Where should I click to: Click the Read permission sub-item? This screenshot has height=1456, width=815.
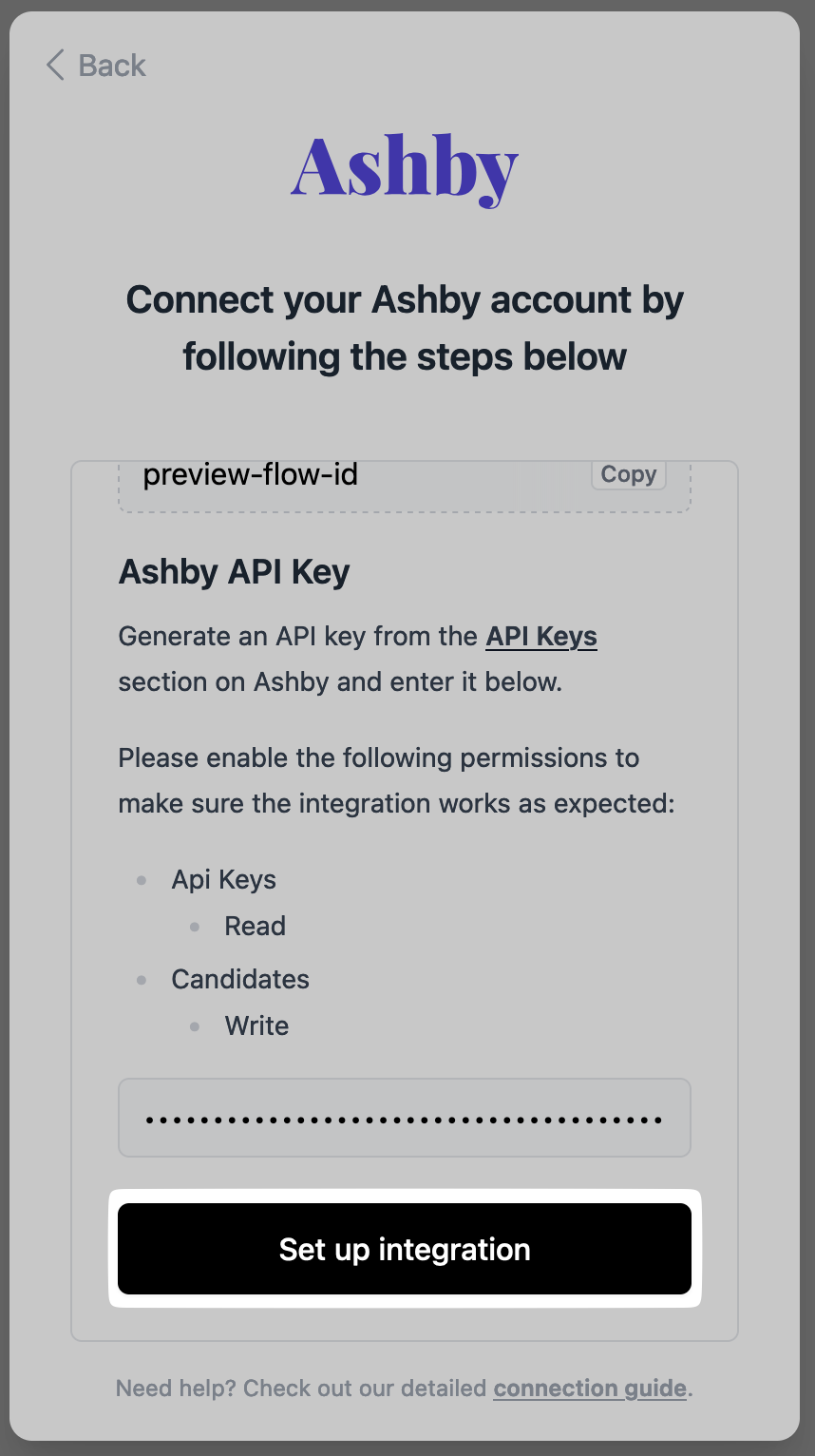pyautogui.click(x=255, y=927)
